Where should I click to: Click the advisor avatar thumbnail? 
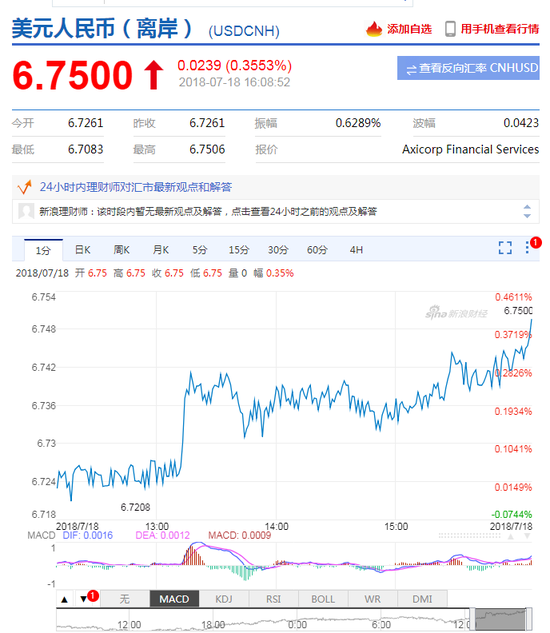point(26,211)
